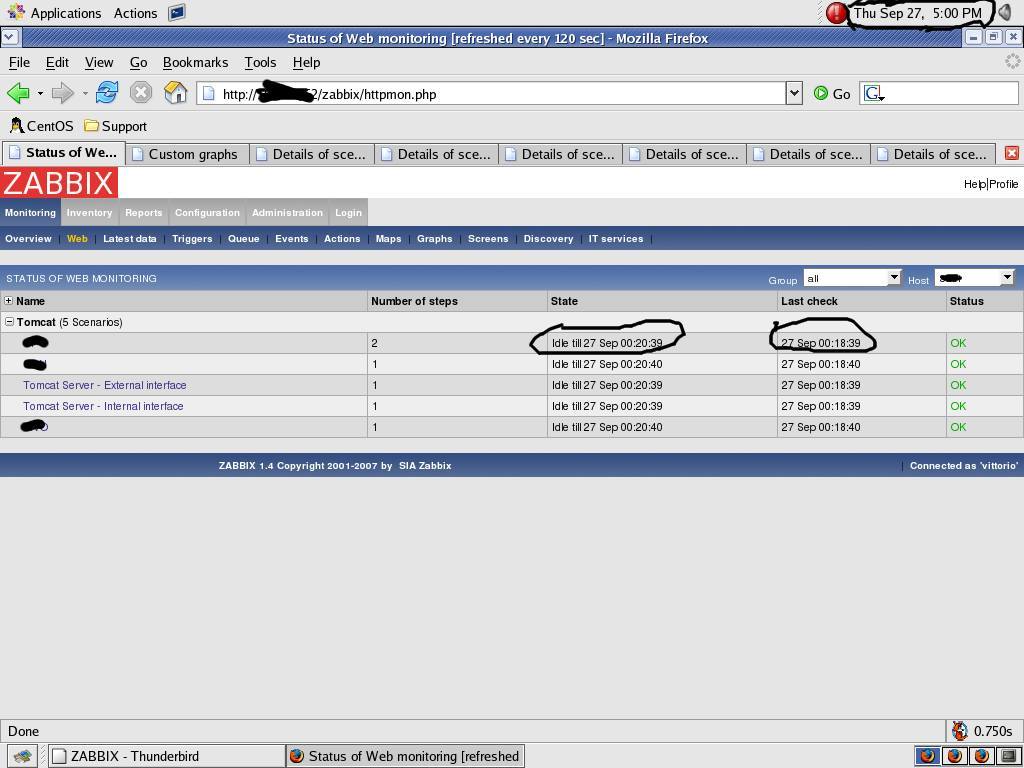Viewport: 1024px width, 768px height.
Task: Click the SIA Zabbix footer link
Action: click(x=424, y=466)
